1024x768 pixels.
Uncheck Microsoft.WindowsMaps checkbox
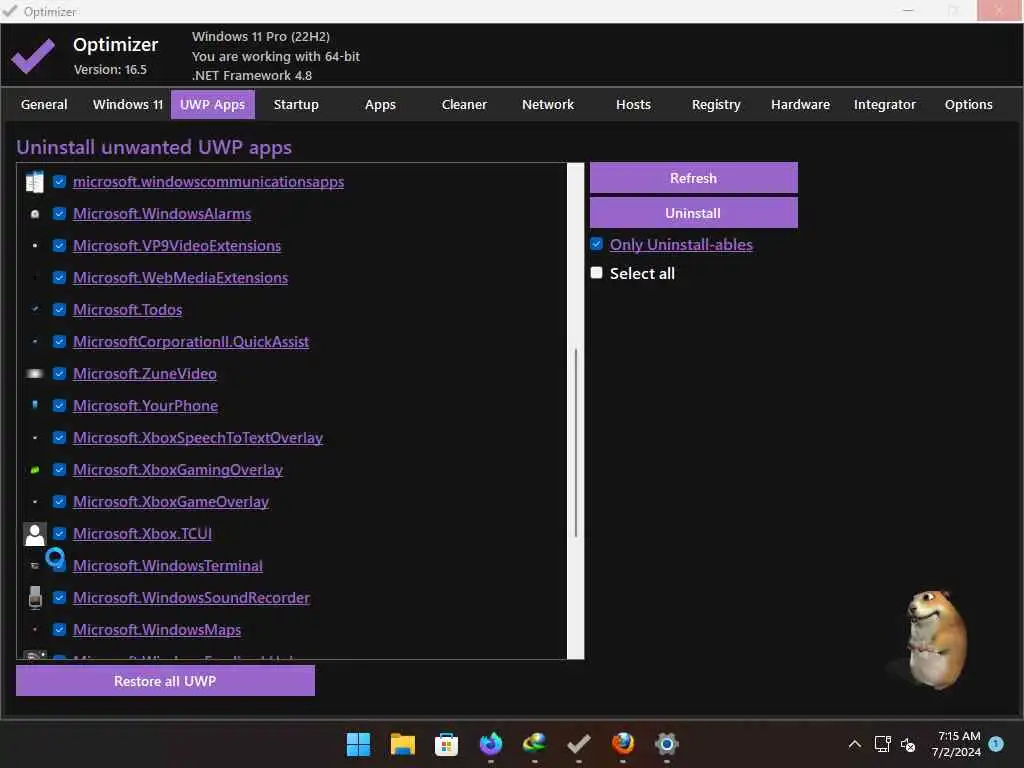tap(59, 630)
